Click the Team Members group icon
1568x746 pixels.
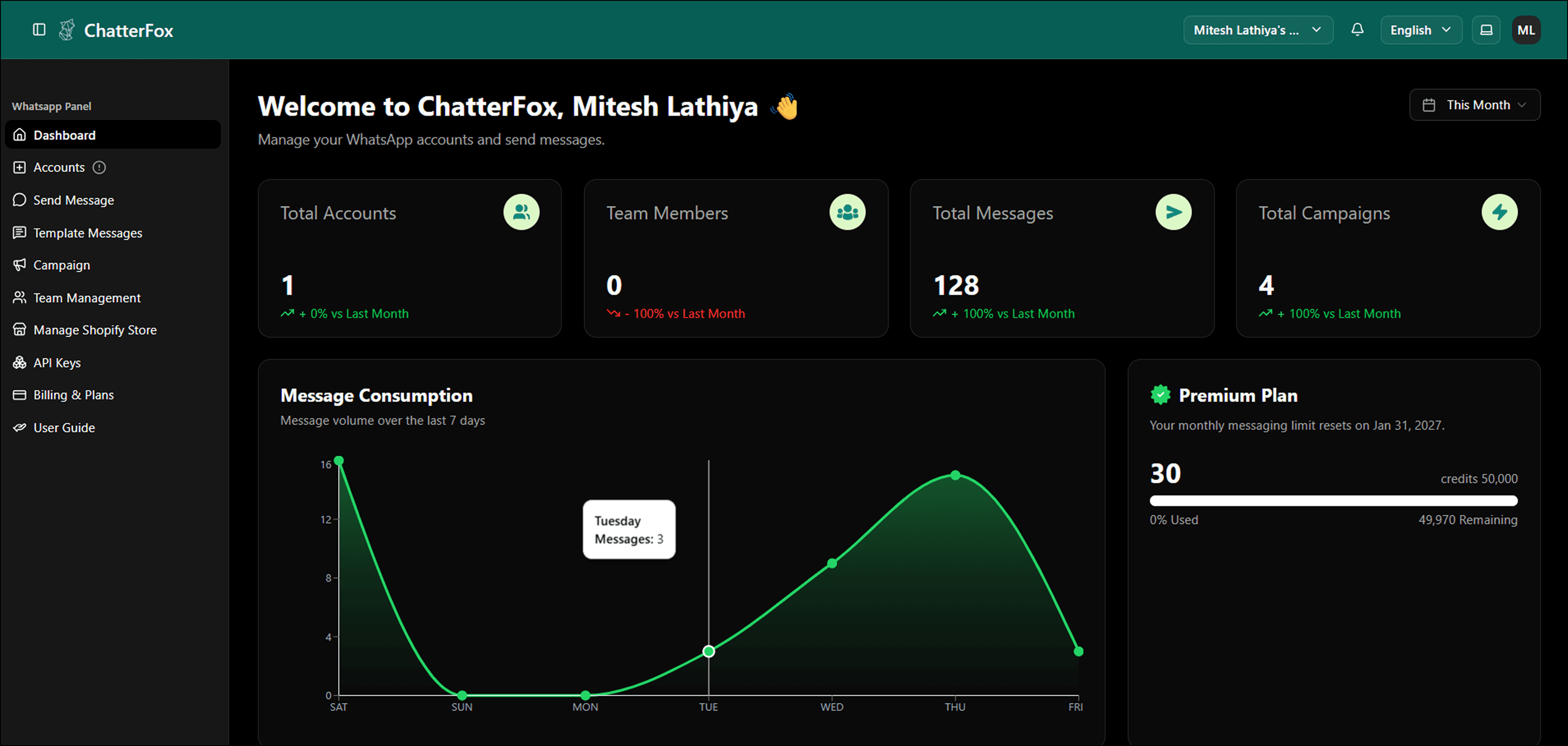click(847, 212)
